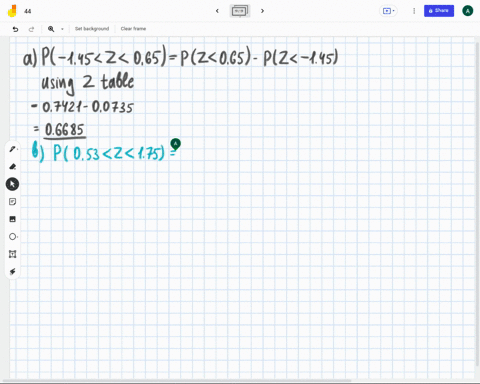
Task: Open the account avatar A
Action: pos(468,11)
